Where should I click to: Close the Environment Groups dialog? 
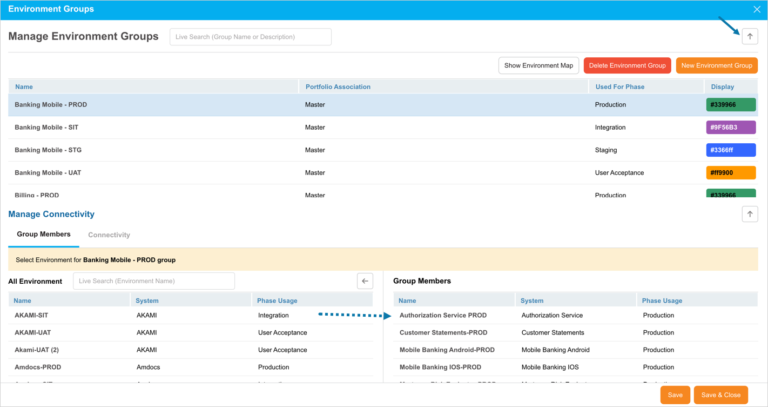coord(756,9)
